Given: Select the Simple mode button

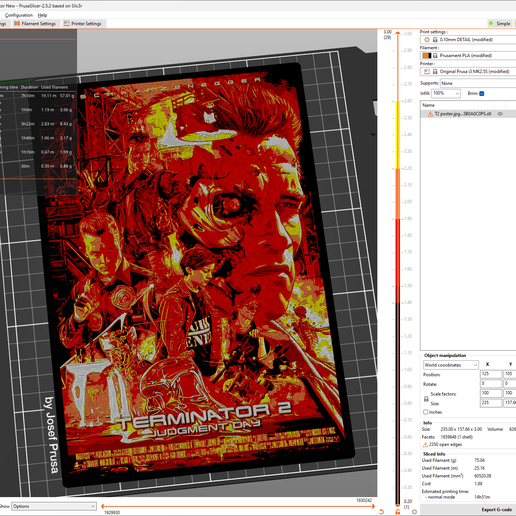Looking at the screenshot, I should (x=499, y=24).
